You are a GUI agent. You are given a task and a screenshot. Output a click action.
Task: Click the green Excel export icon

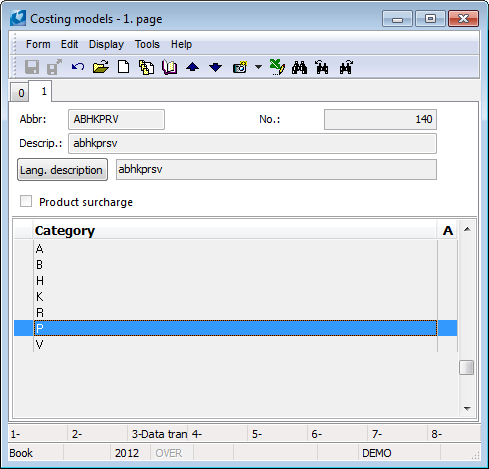[277, 67]
